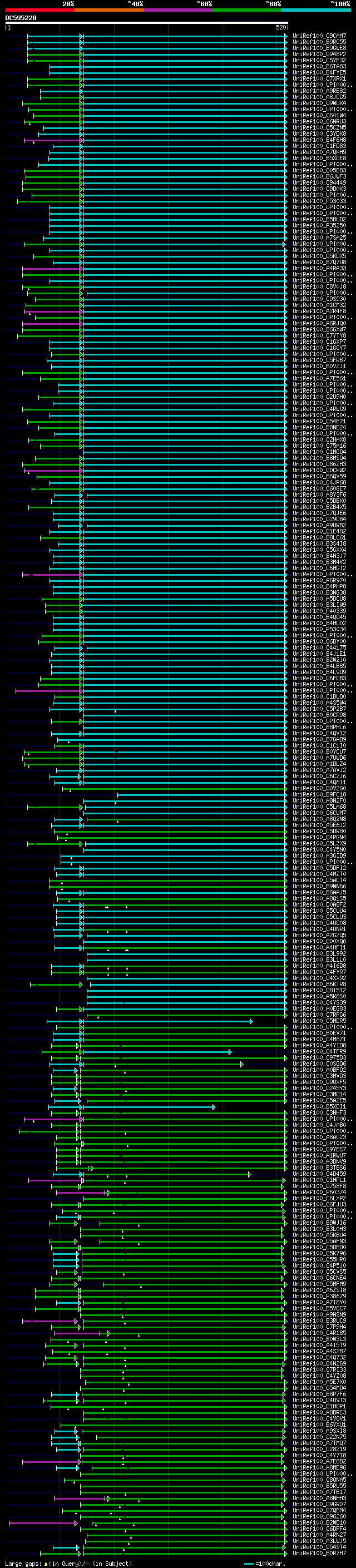This screenshot has width=356, height=1568.
Task: Click hit label UniRef100_C5MFM9
Action: [319, 1284]
